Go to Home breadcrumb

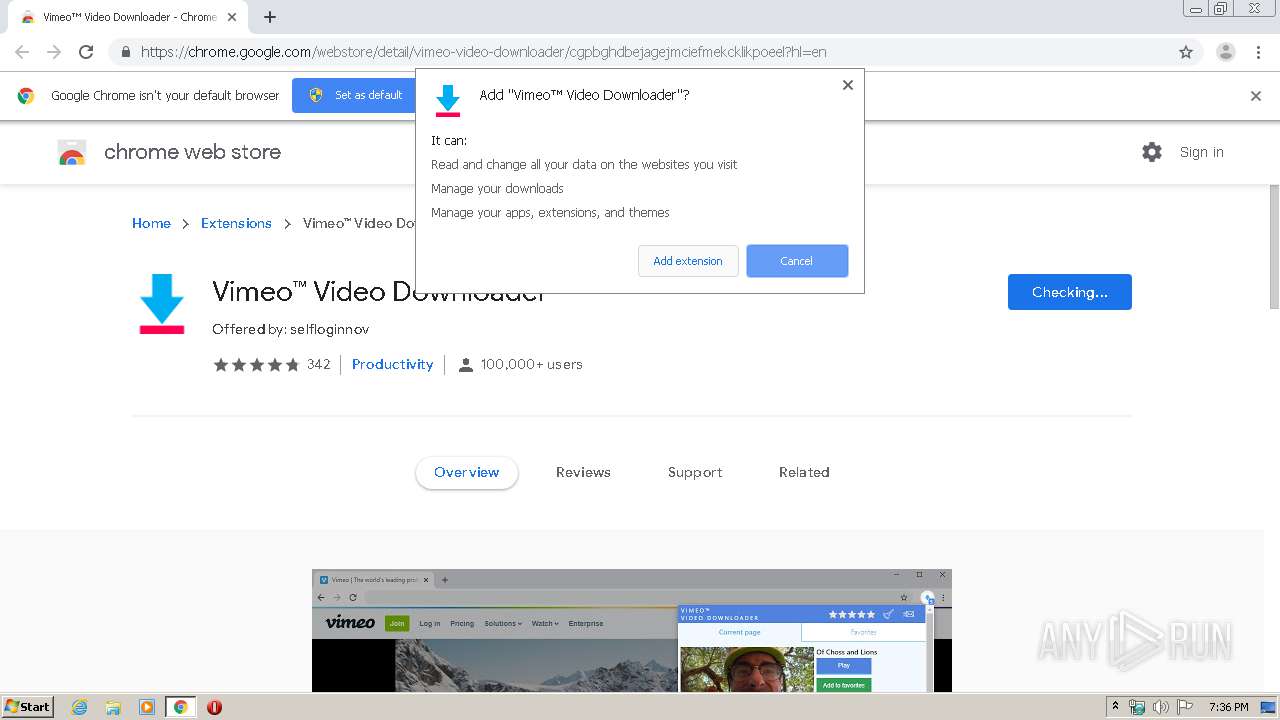(151, 223)
